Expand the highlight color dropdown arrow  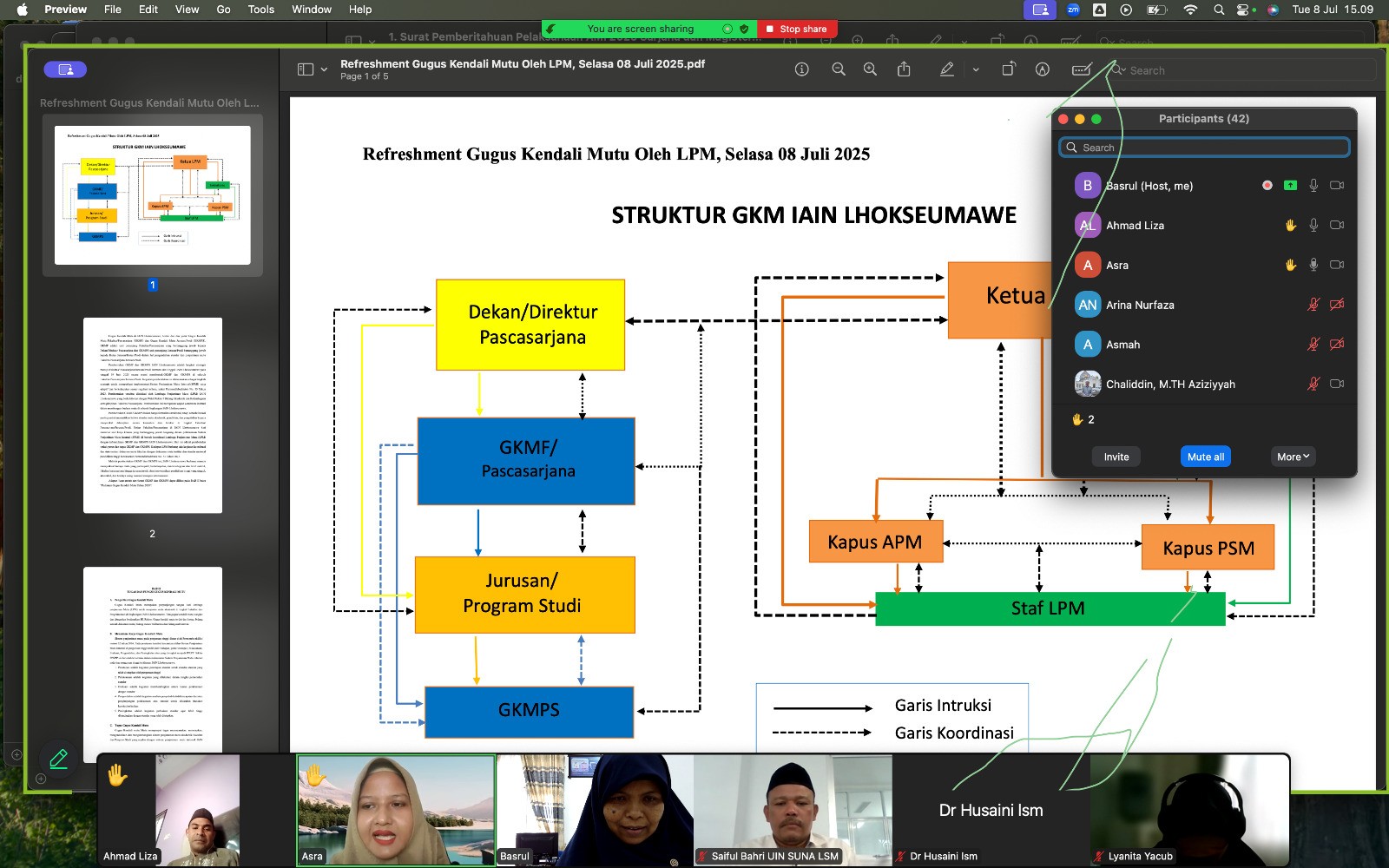[x=976, y=69]
